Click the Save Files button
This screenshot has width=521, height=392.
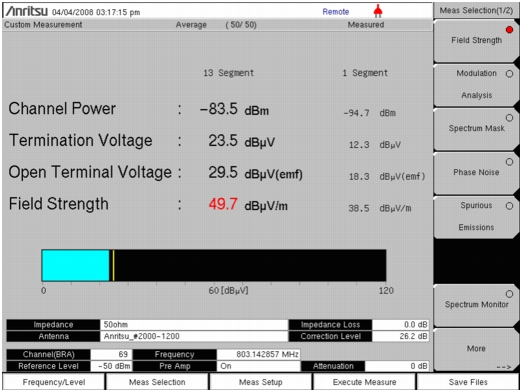[468, 382]
